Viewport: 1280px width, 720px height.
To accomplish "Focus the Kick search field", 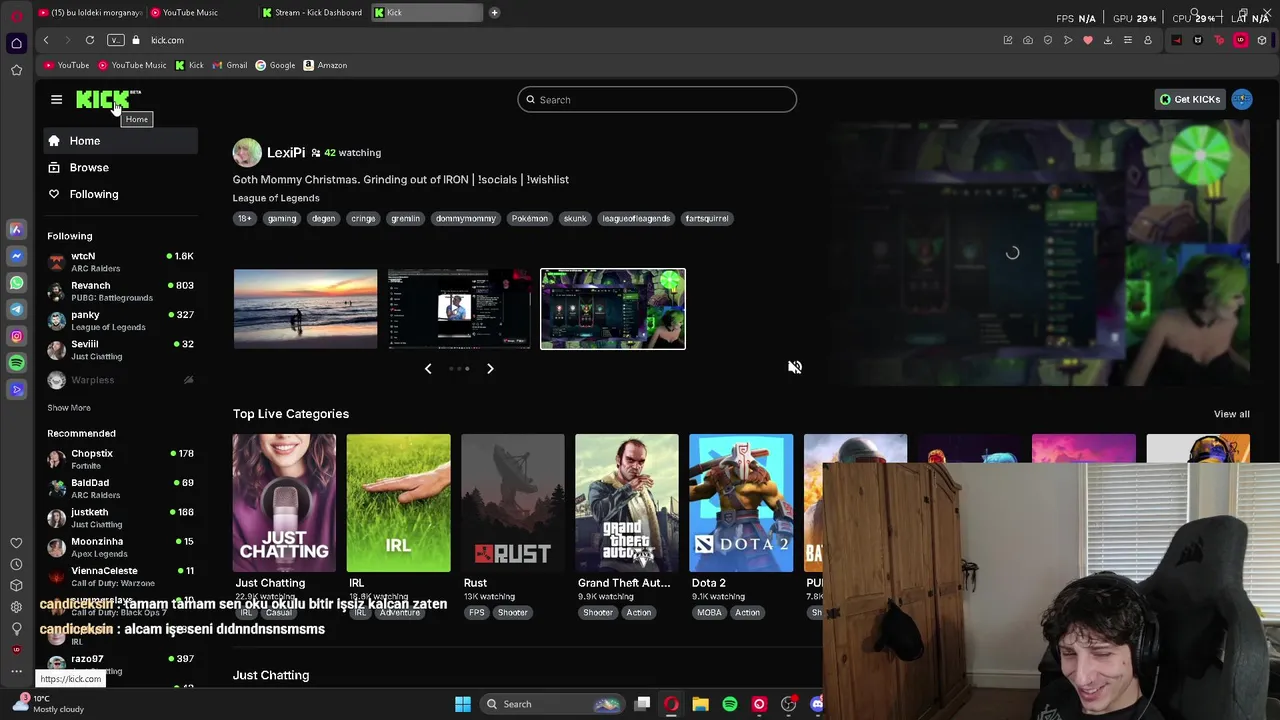I will click(657, 99).
